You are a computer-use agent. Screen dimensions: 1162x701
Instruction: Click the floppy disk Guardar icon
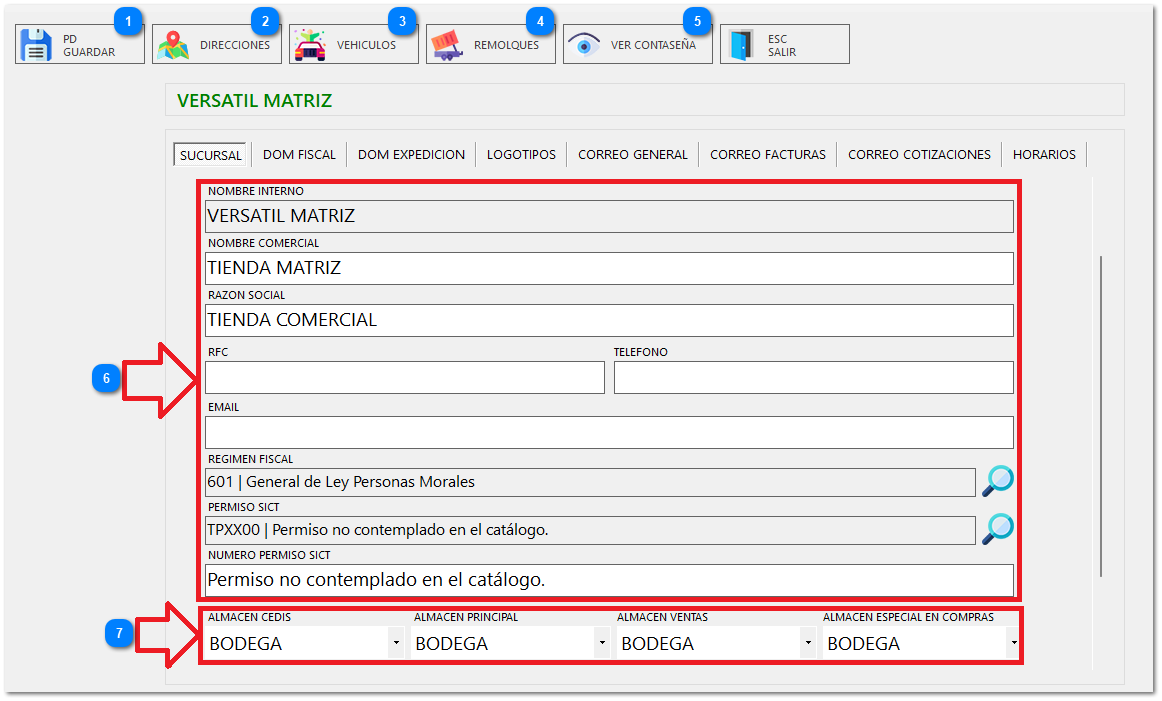[37, 45]
